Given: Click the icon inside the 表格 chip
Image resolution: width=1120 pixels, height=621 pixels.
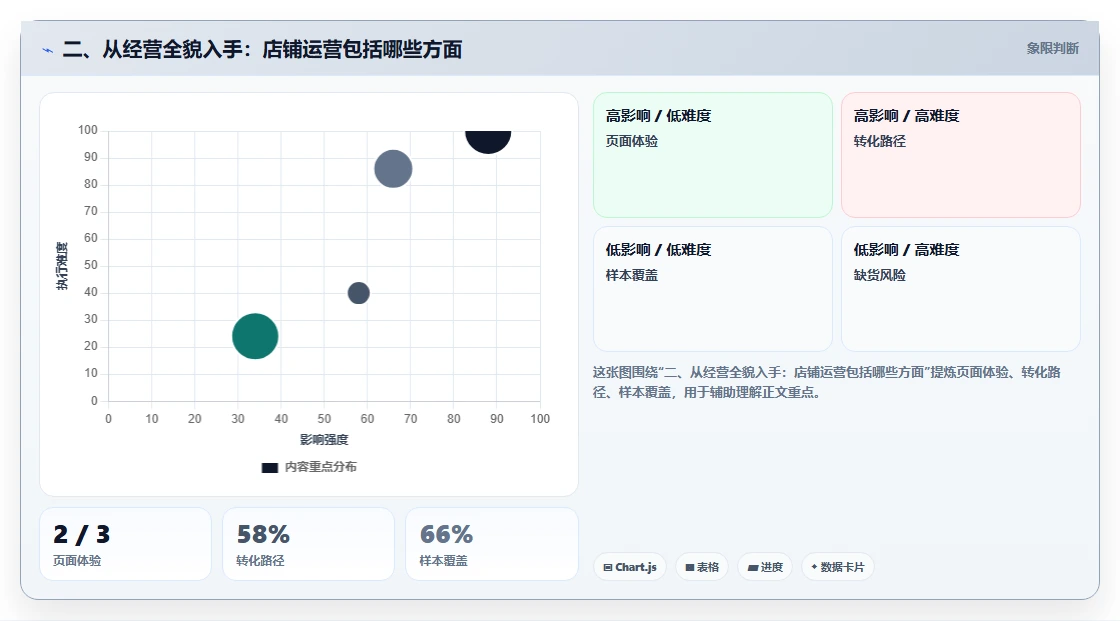Looking at the screenshot, I should pos(690,567).
